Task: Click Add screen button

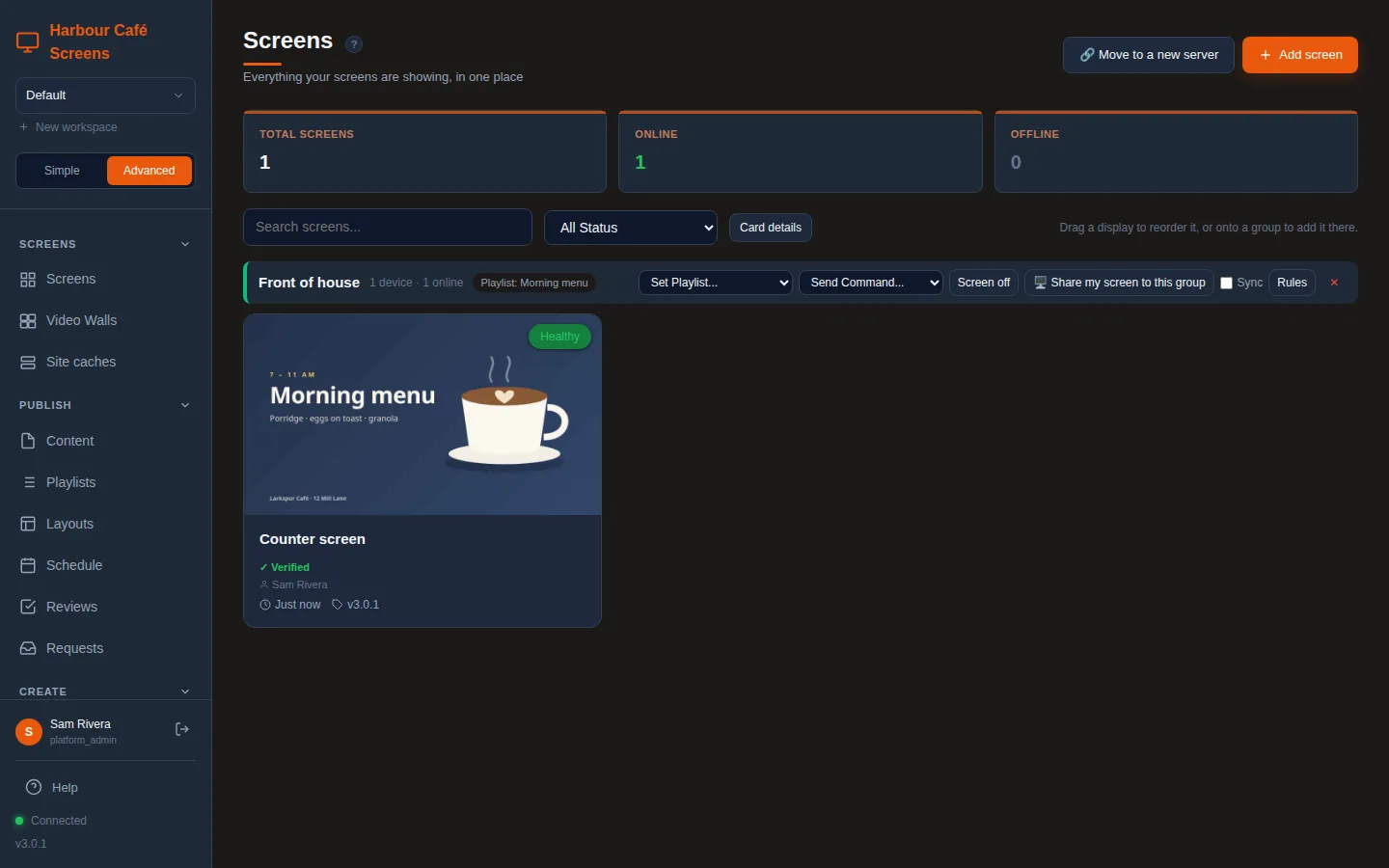Action: click(x=1300, y=55)
